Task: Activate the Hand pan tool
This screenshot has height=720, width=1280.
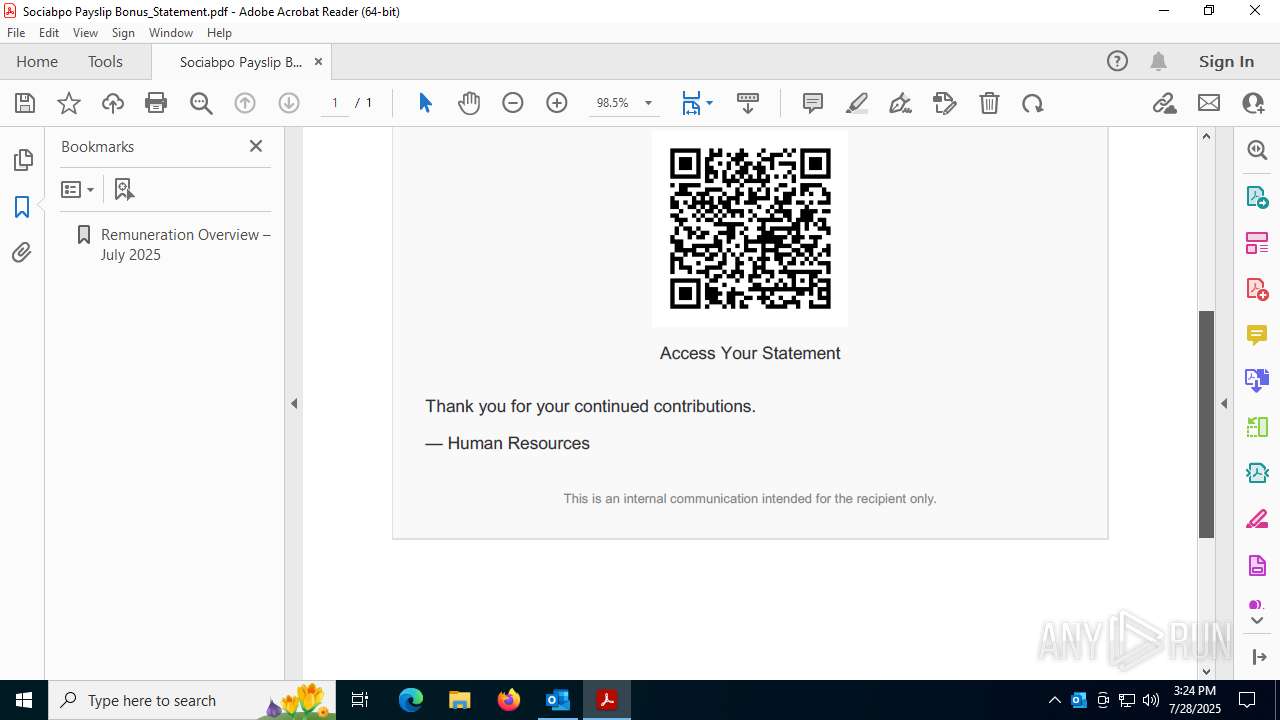Action: click(x=469, y=103)
